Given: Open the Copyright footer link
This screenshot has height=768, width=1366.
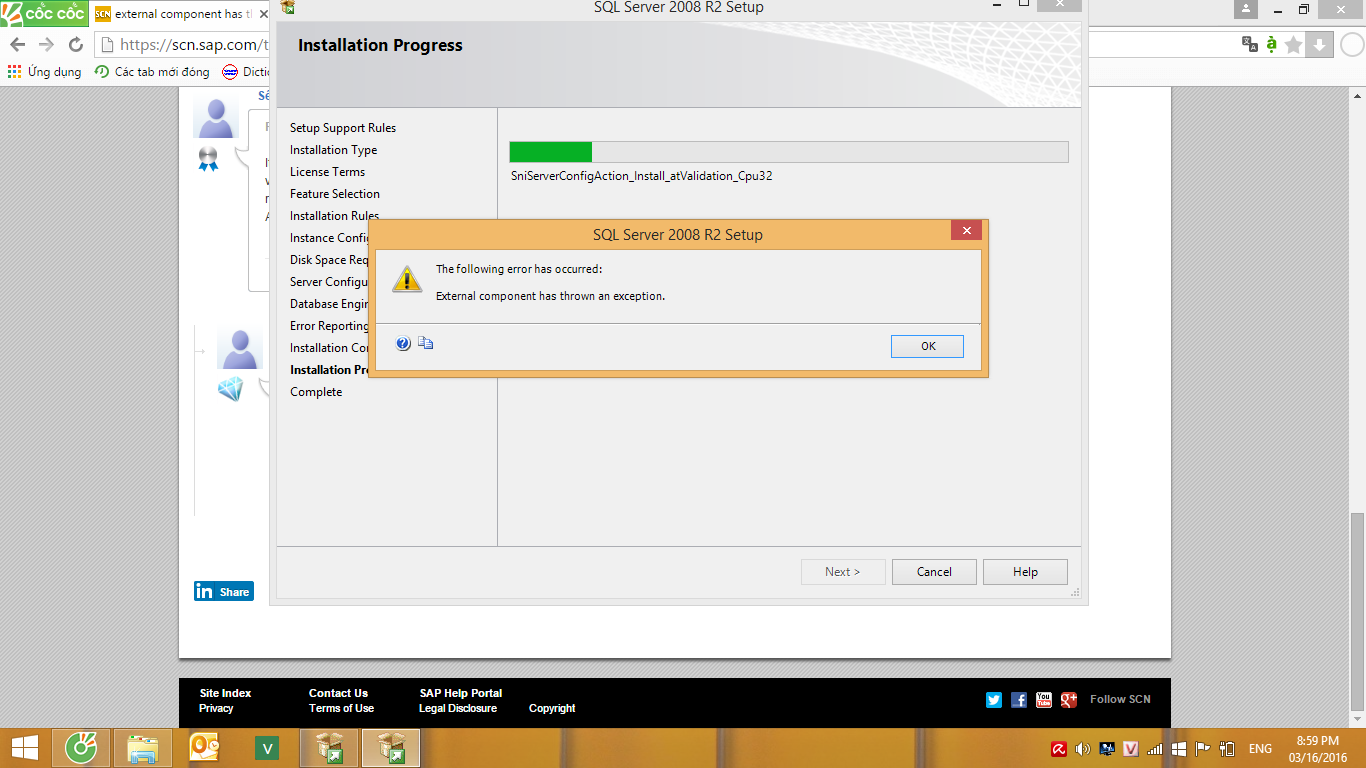Looking at the screenshot, I should (x=552, y=708).
